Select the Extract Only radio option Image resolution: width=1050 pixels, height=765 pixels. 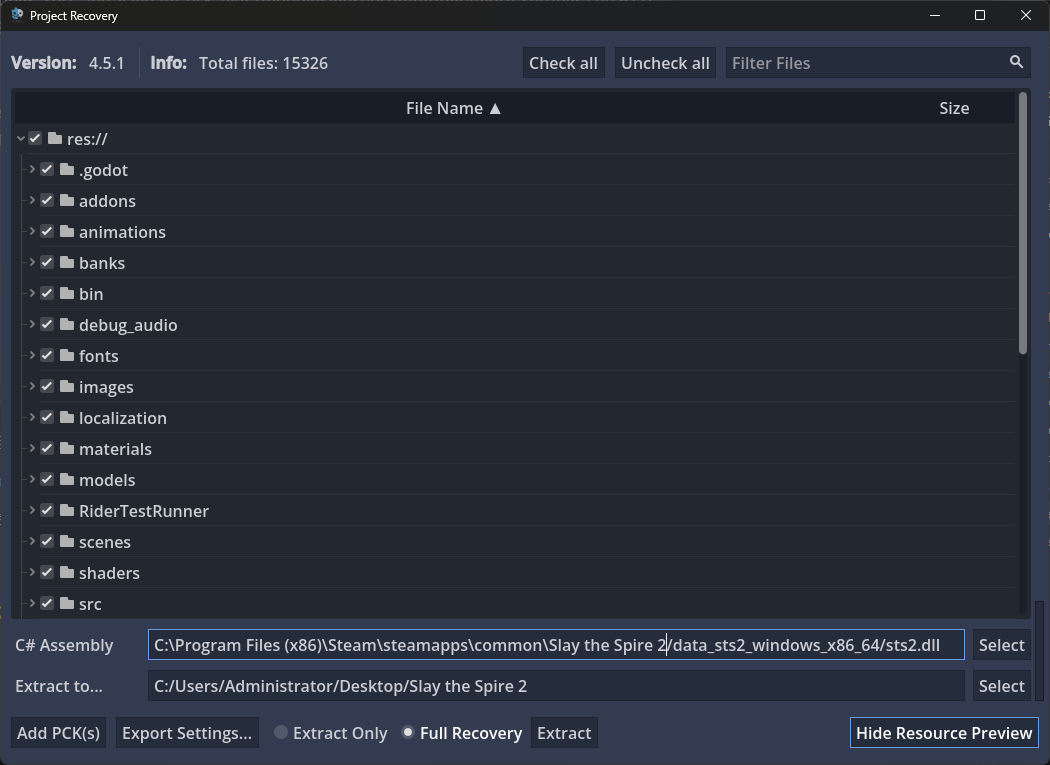tap(281, 733)
